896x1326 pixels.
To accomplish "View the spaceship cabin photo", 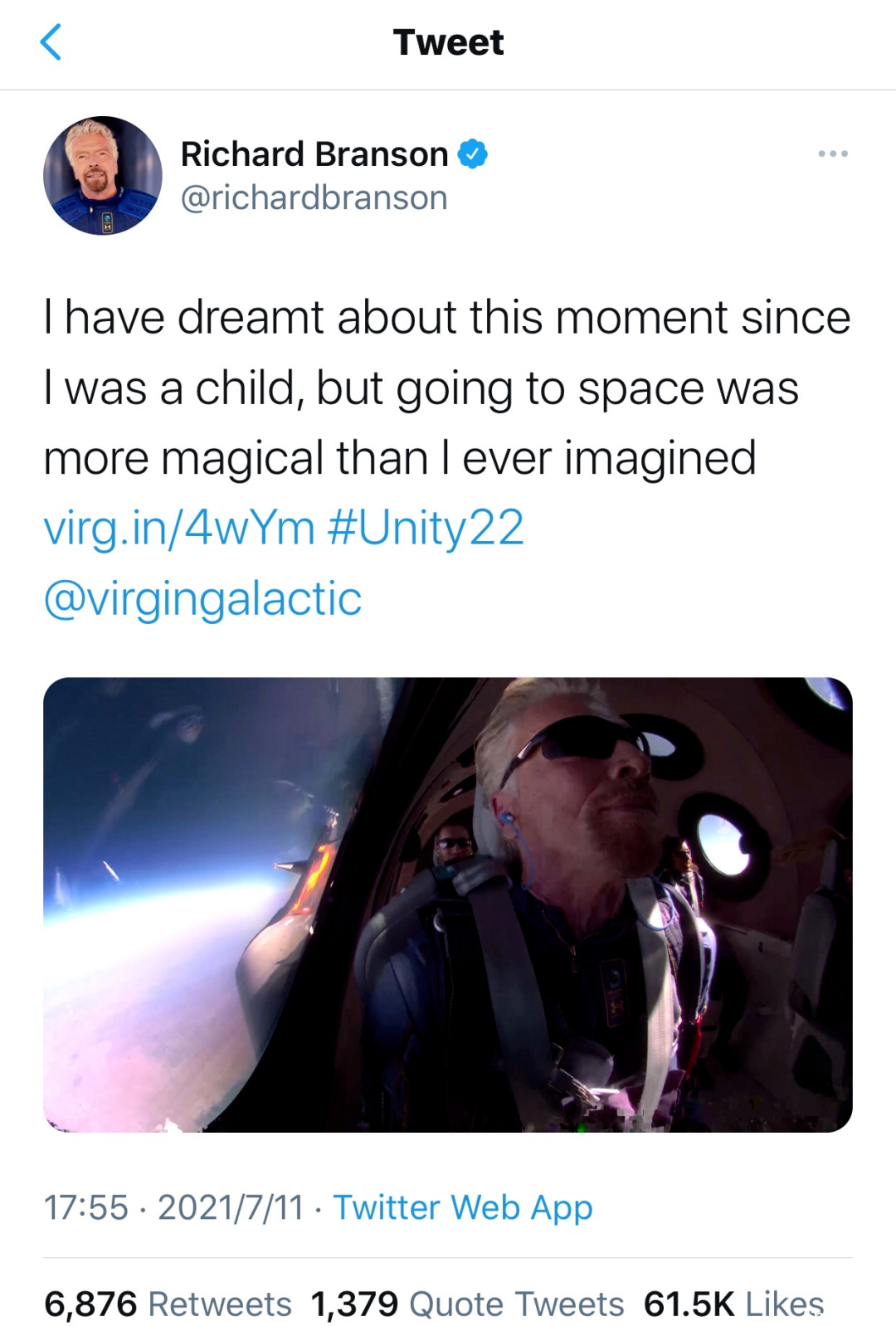I will tap(448, 904).
